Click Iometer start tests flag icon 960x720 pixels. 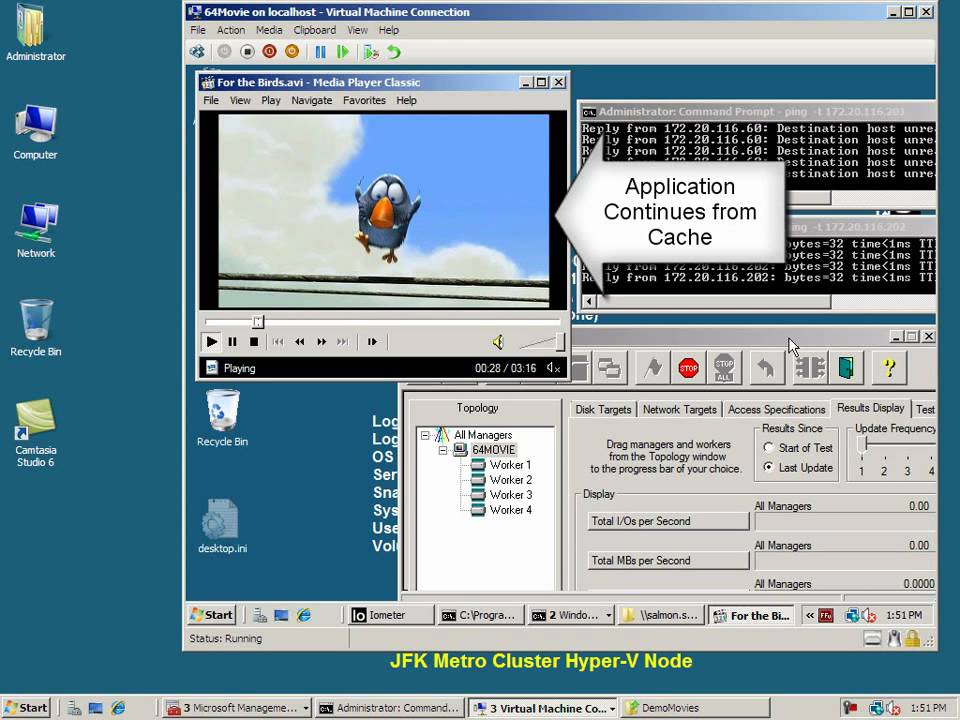pyautogui.click(x=653, y=368)
